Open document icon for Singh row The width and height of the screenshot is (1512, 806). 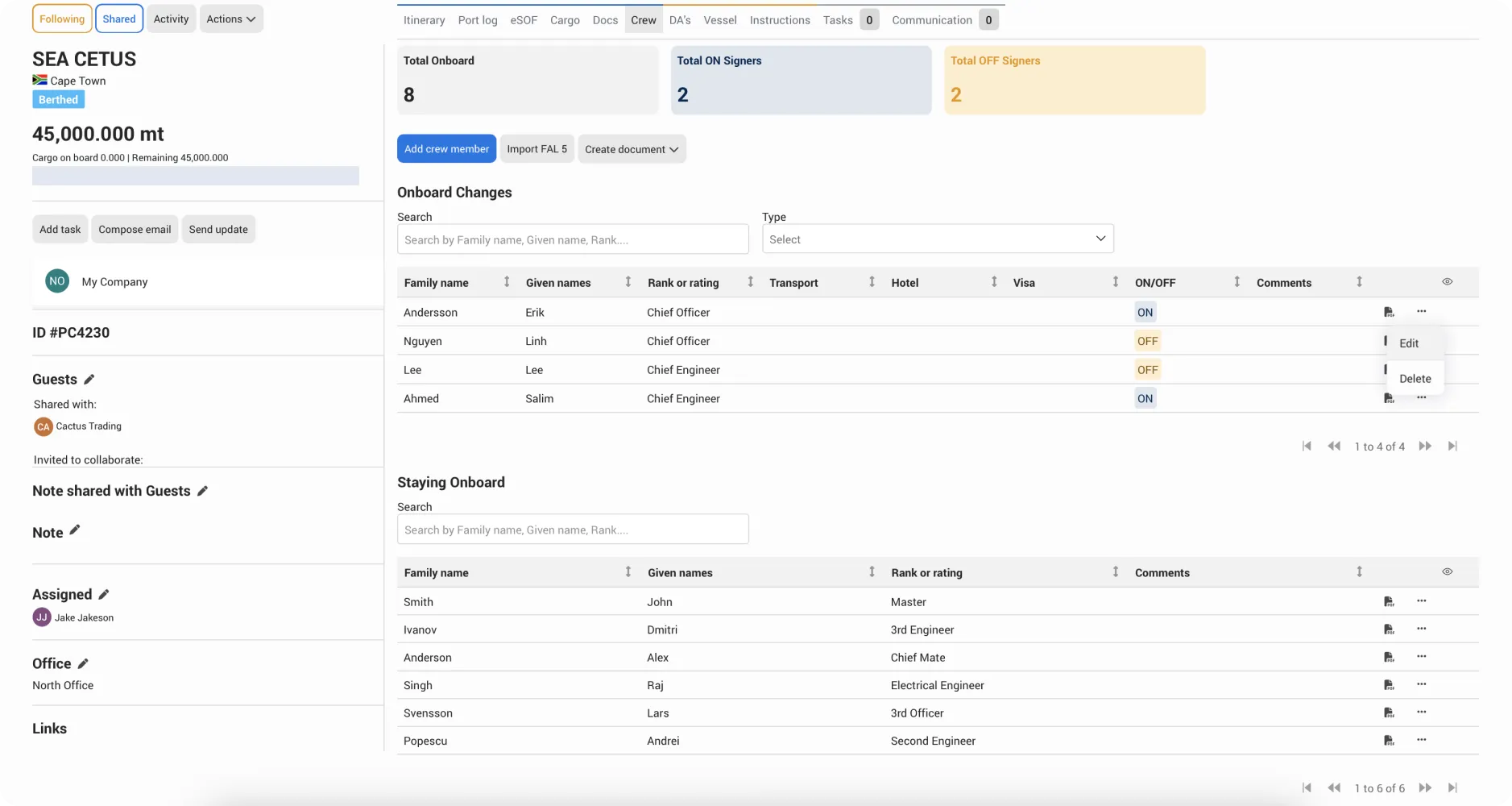(x=1389, y=685)
